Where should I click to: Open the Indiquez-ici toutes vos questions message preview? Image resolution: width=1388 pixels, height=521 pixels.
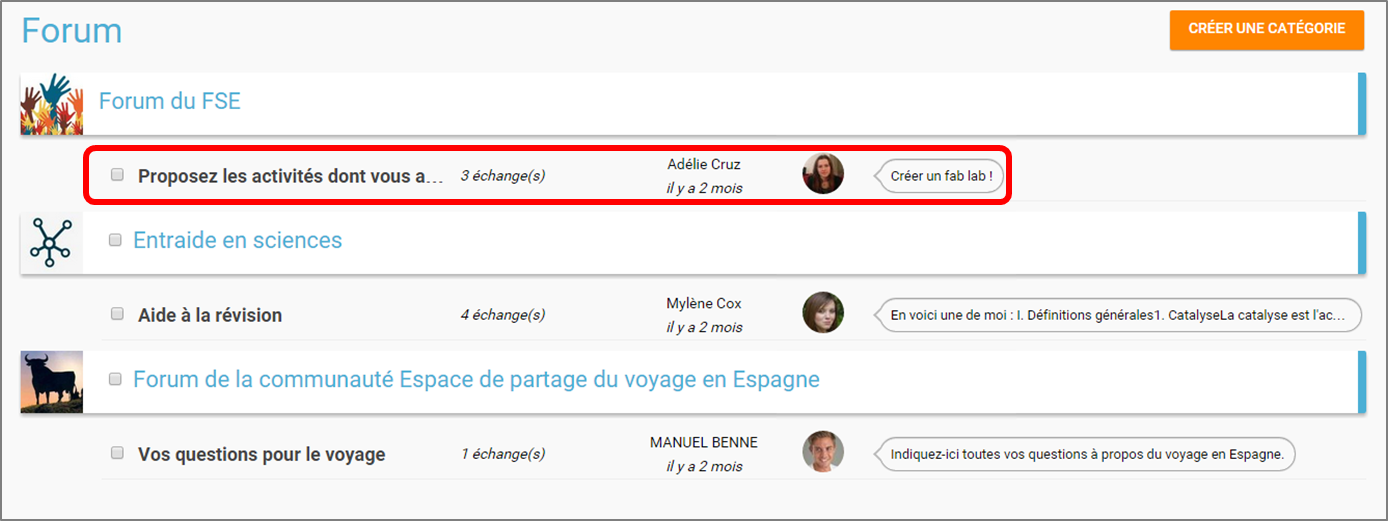point(1085,454)
